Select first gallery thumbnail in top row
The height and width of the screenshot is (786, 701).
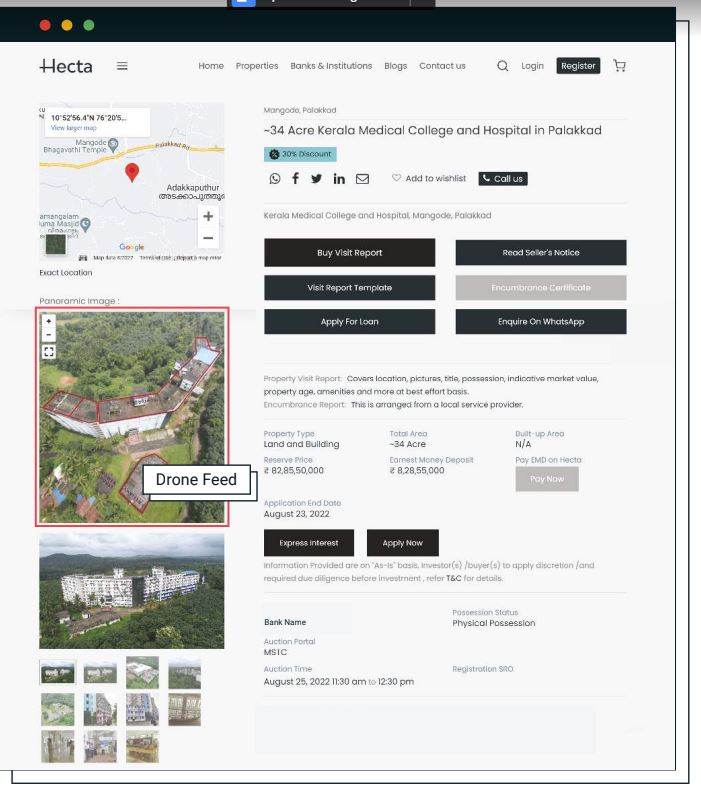tap(58, 672)
